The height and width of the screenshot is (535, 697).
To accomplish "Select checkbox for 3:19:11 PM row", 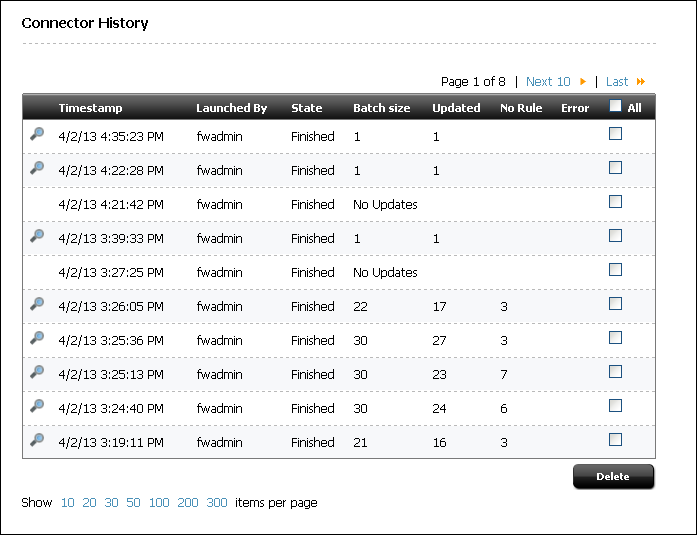I will [615, 439].
